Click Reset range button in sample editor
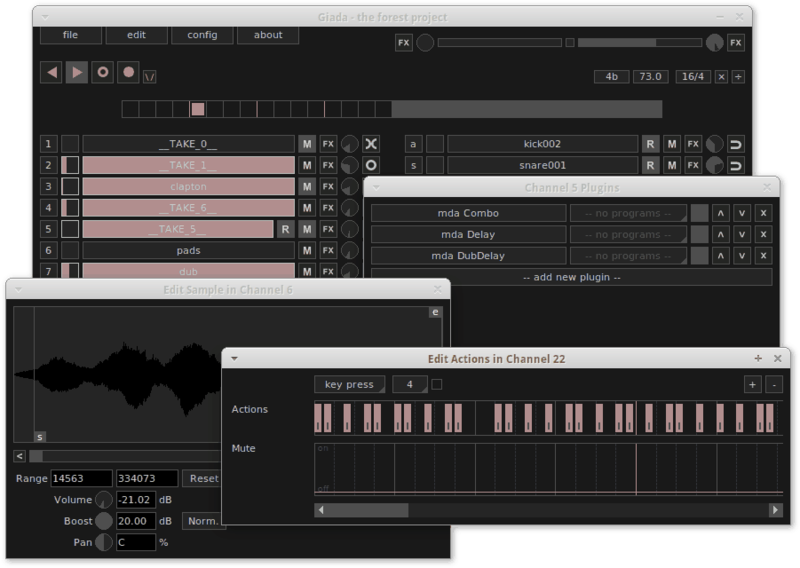 (204, 479)
